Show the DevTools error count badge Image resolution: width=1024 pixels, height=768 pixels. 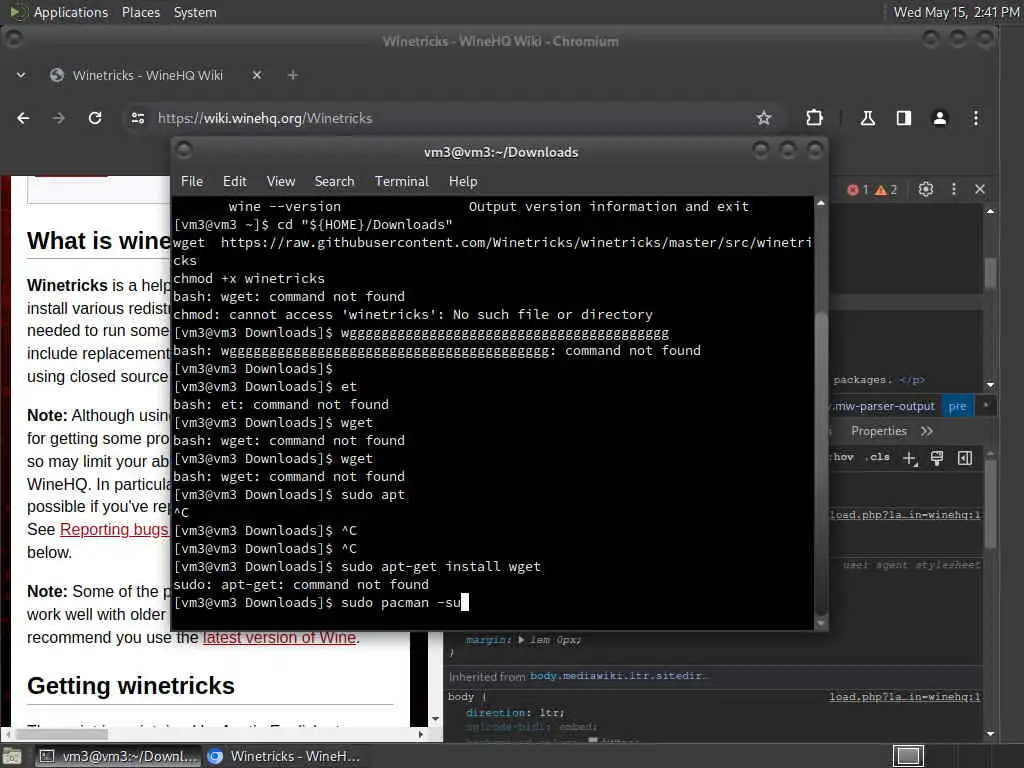(x=857, y=190)
